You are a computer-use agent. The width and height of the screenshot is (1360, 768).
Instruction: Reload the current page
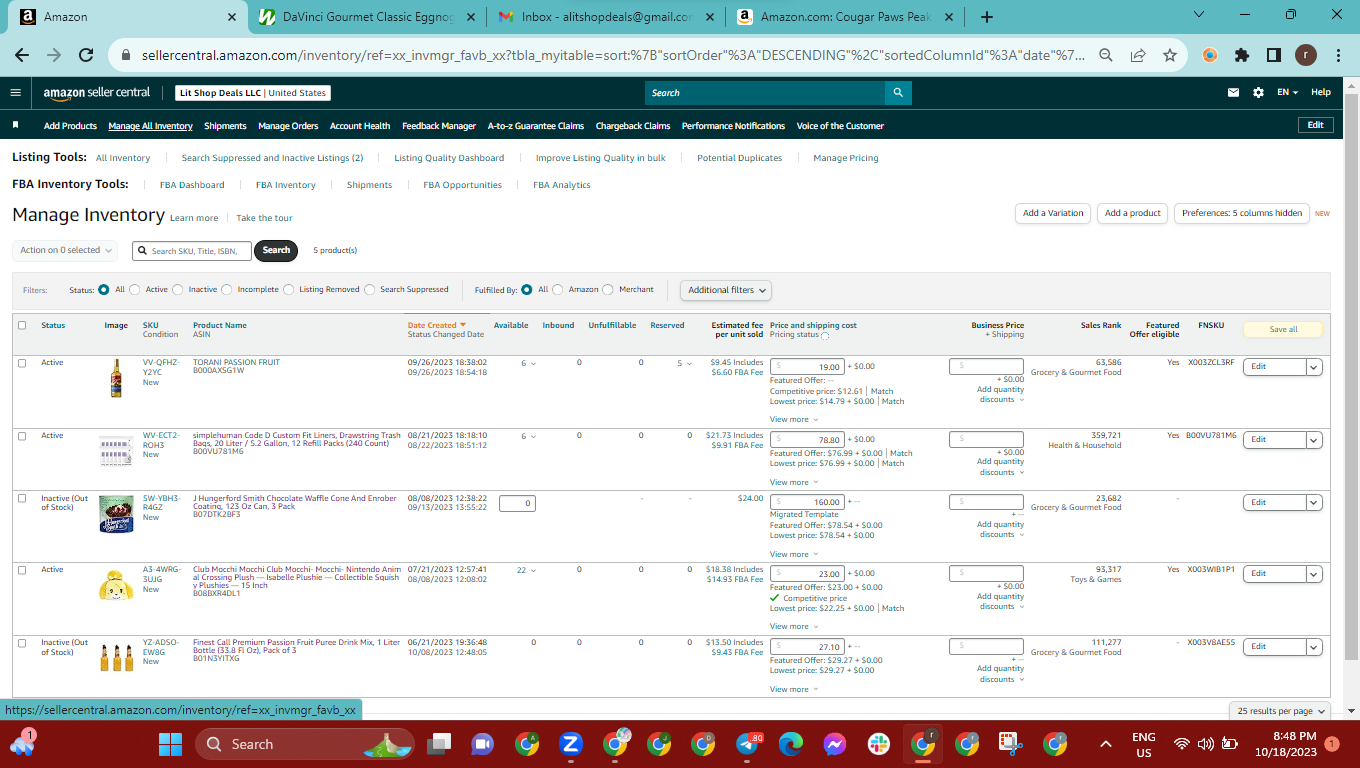[86, 56]
